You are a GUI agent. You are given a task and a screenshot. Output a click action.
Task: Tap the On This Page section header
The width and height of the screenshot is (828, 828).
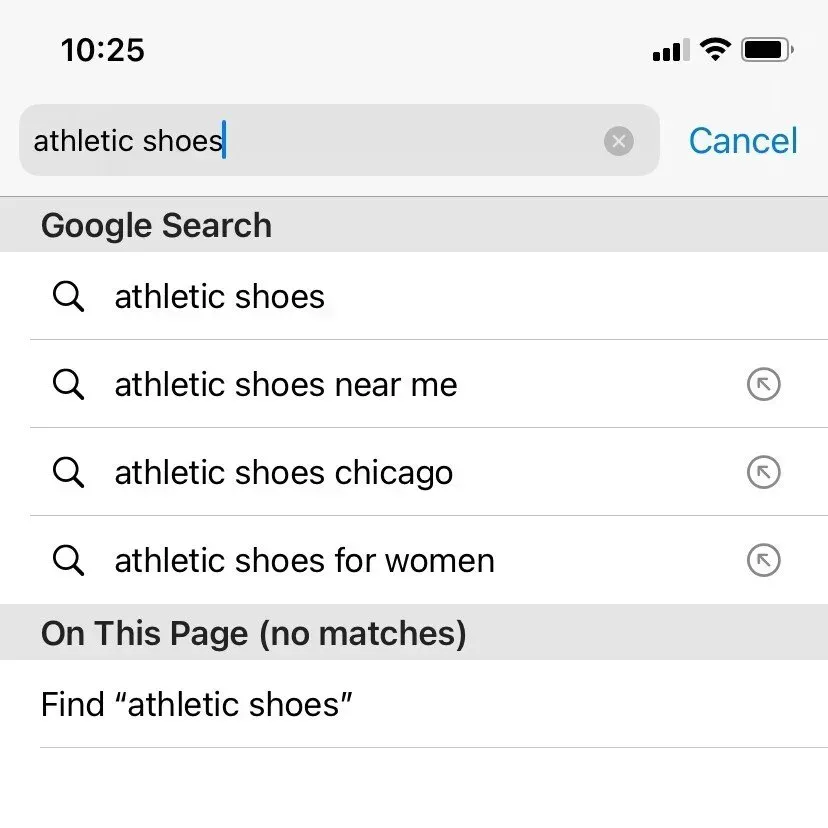click(253, 633)
